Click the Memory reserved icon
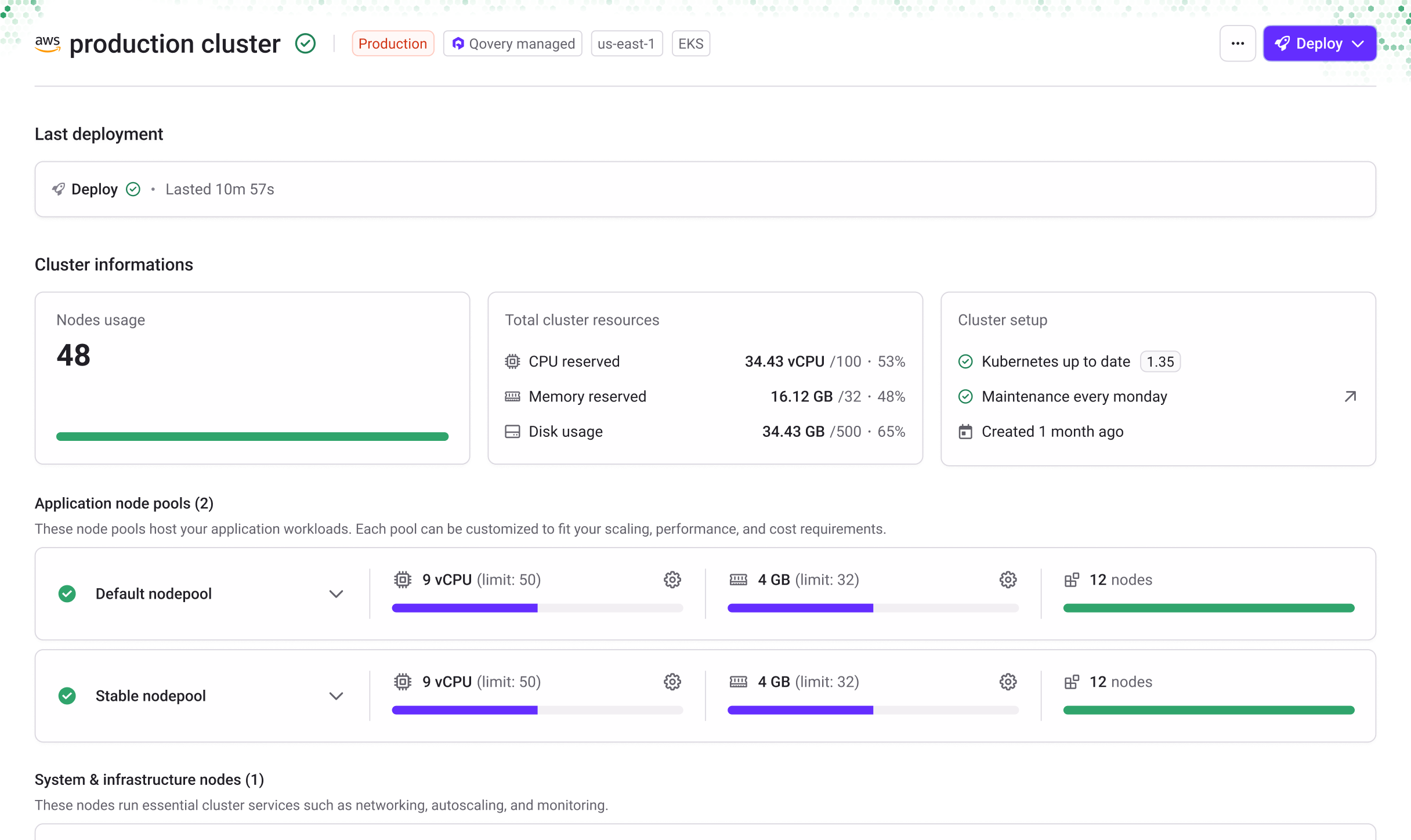Image resolution: width=1411 pixels, height=840 pixels. tap(512, 396)
